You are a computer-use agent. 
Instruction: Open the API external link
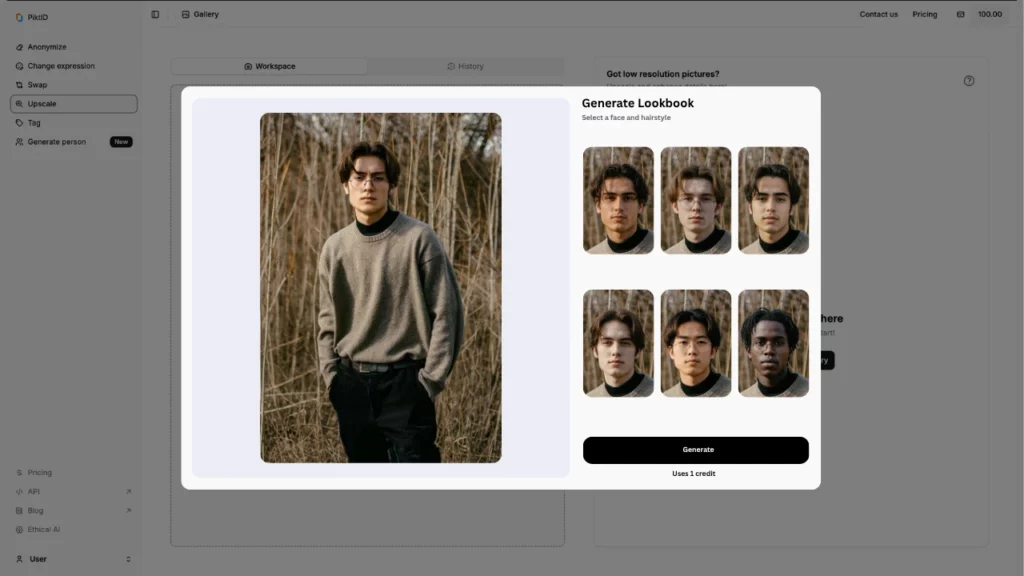pyautogui.click(x=33, y=491)
